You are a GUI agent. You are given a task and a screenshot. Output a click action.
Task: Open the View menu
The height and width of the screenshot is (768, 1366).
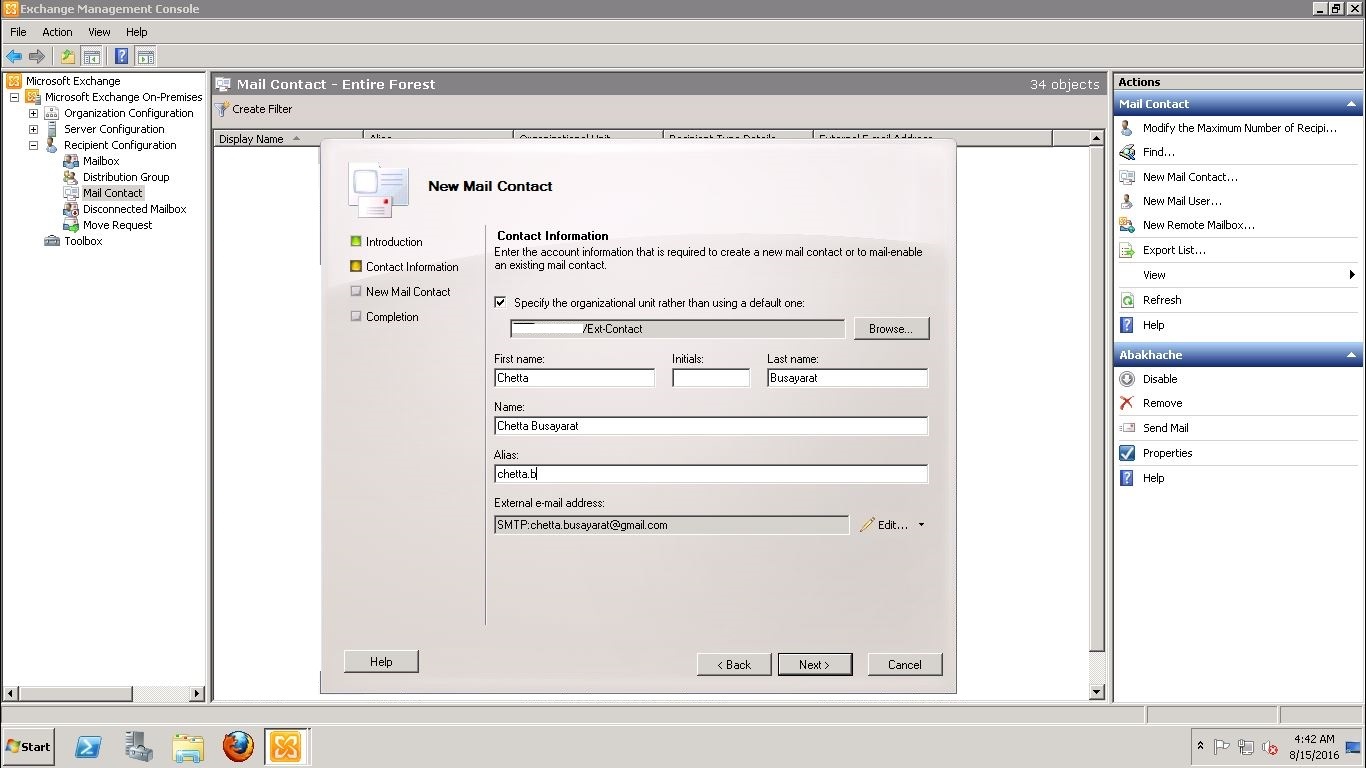pyautogui.click(x=99, y=32)
